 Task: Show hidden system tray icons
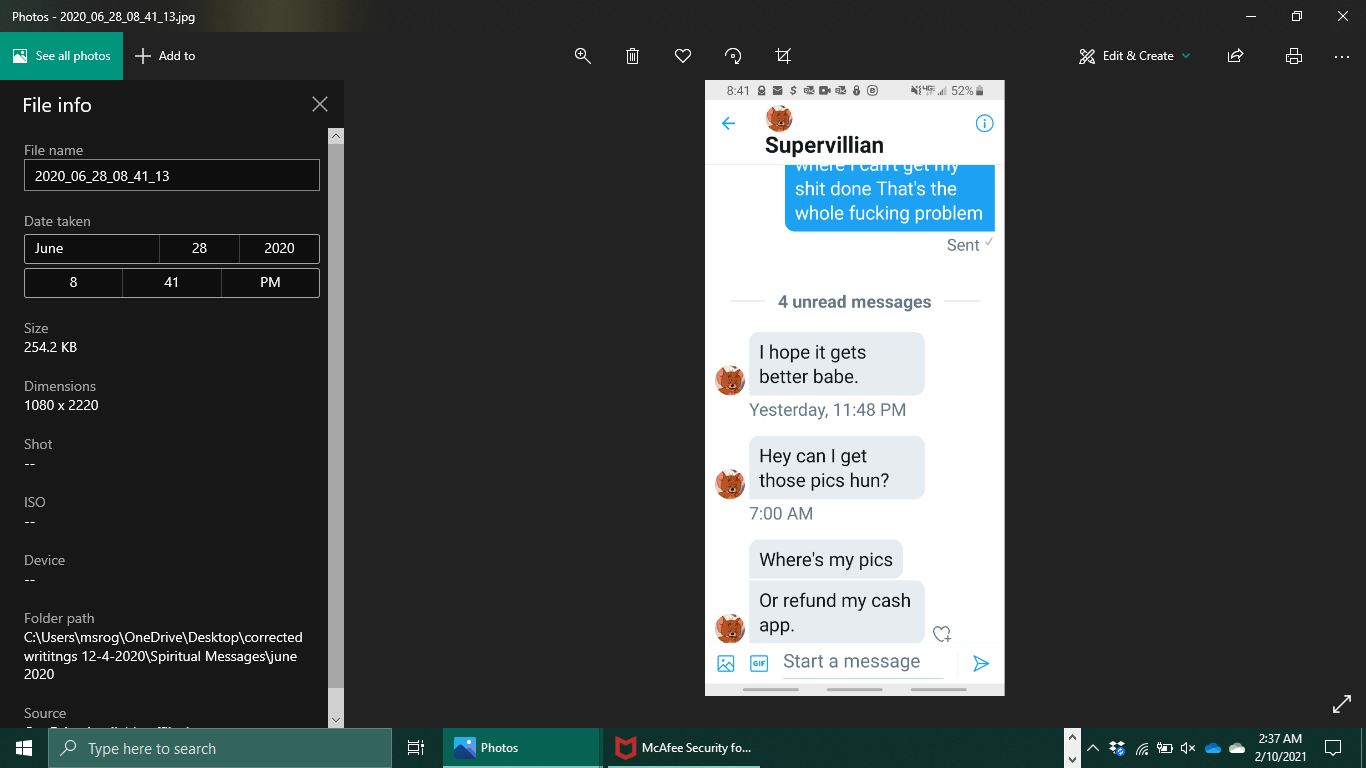pos(1093,748)
